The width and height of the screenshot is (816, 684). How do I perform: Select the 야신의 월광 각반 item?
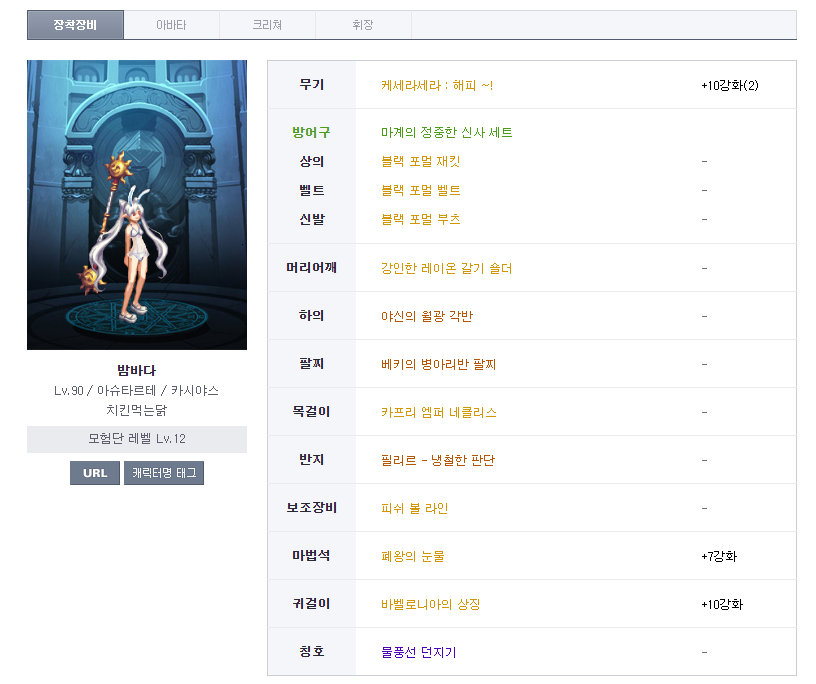click(x=426, y=316)
